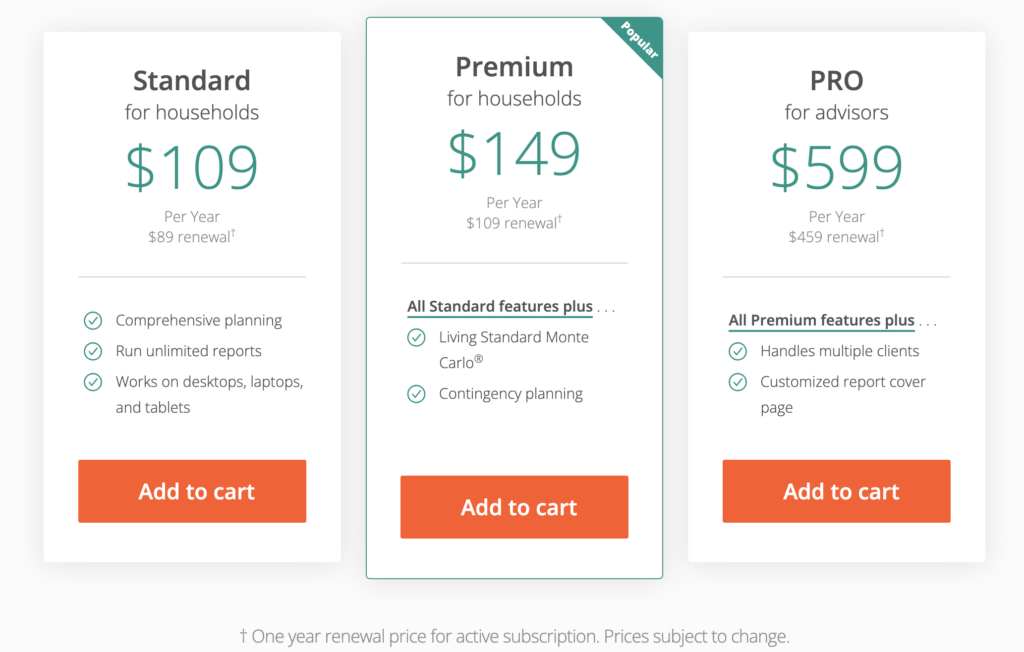Image resolution: width=1024 pixels, height=652 pixels.
Task: Click the $109 Standard price
Action: (x=192, y=167)
